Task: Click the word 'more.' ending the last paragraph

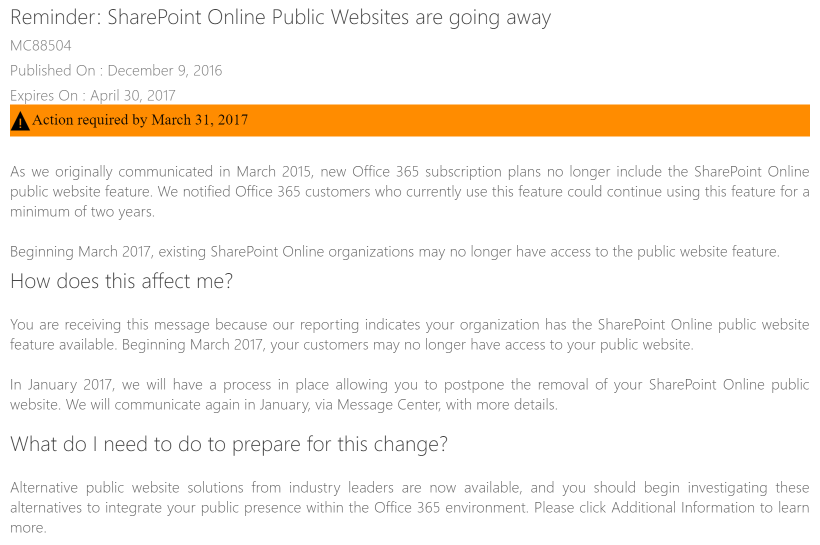Action: pos(28,527)
